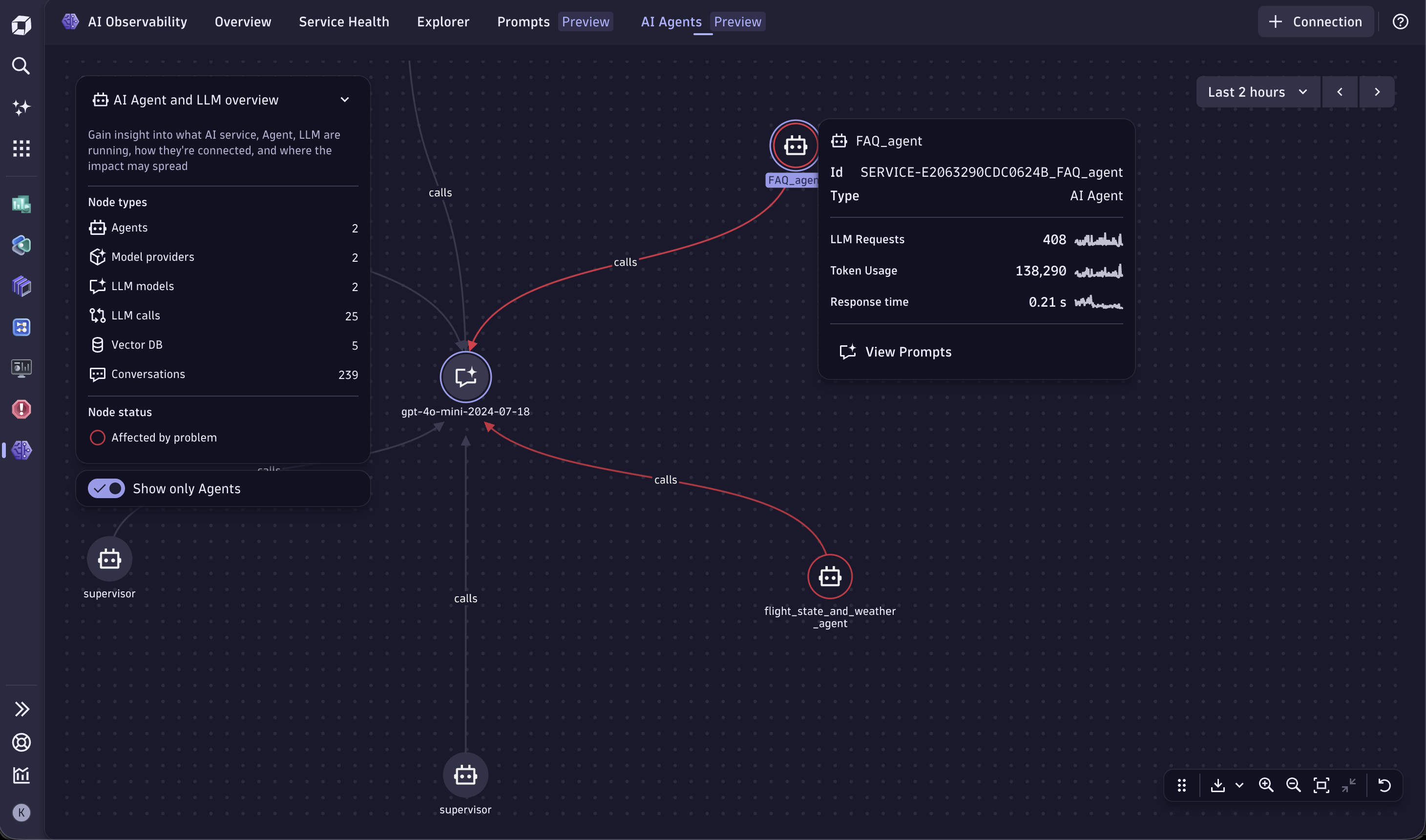Click the Connection button
This screenshot has height=840, width=1426.
1316,21
